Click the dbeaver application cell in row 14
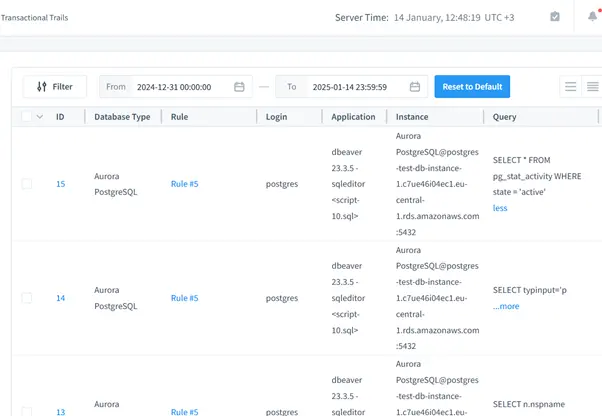This screenshot has height=416, width=602. coord(348,298)
